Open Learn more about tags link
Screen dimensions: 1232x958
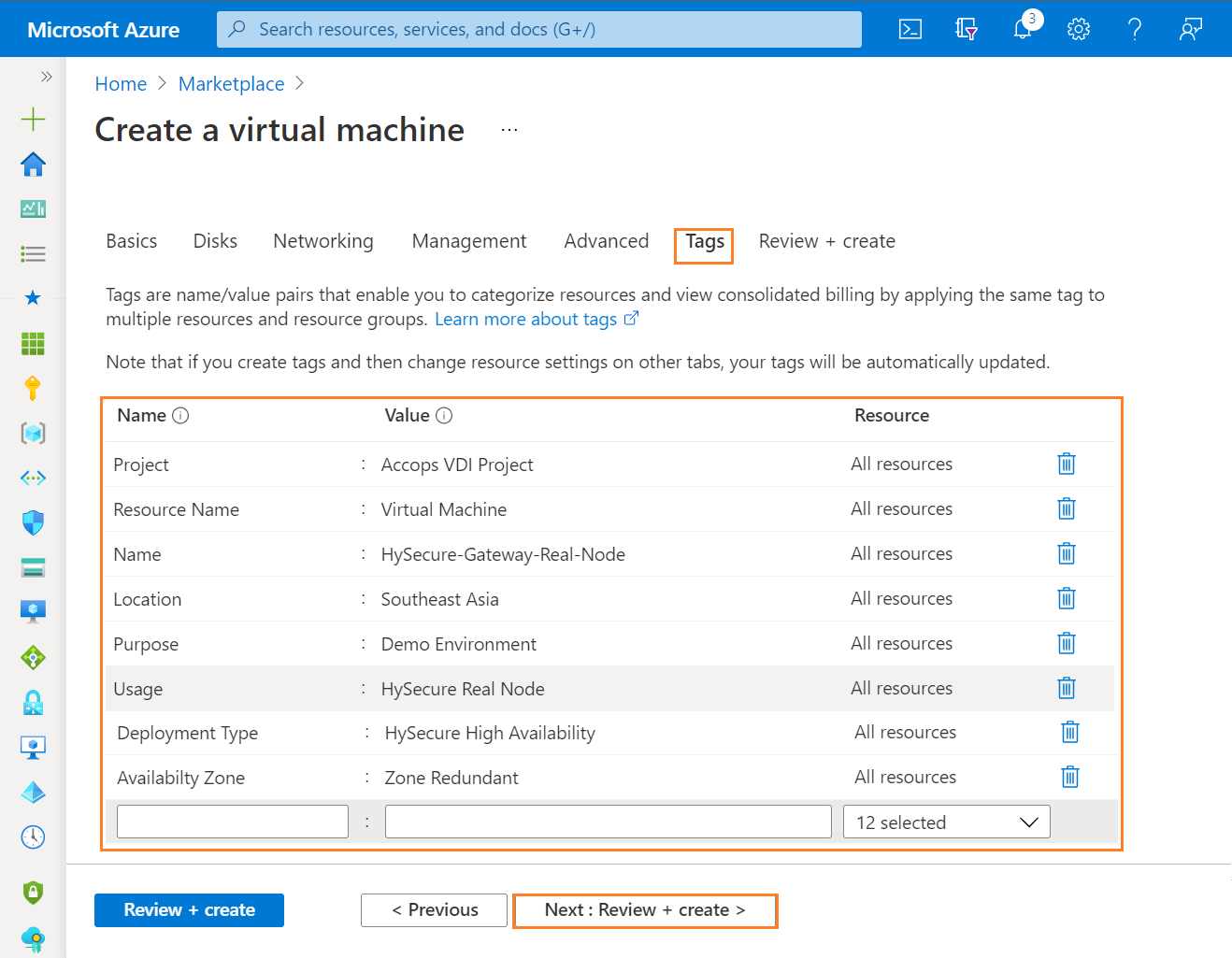[x=536, y=319]
